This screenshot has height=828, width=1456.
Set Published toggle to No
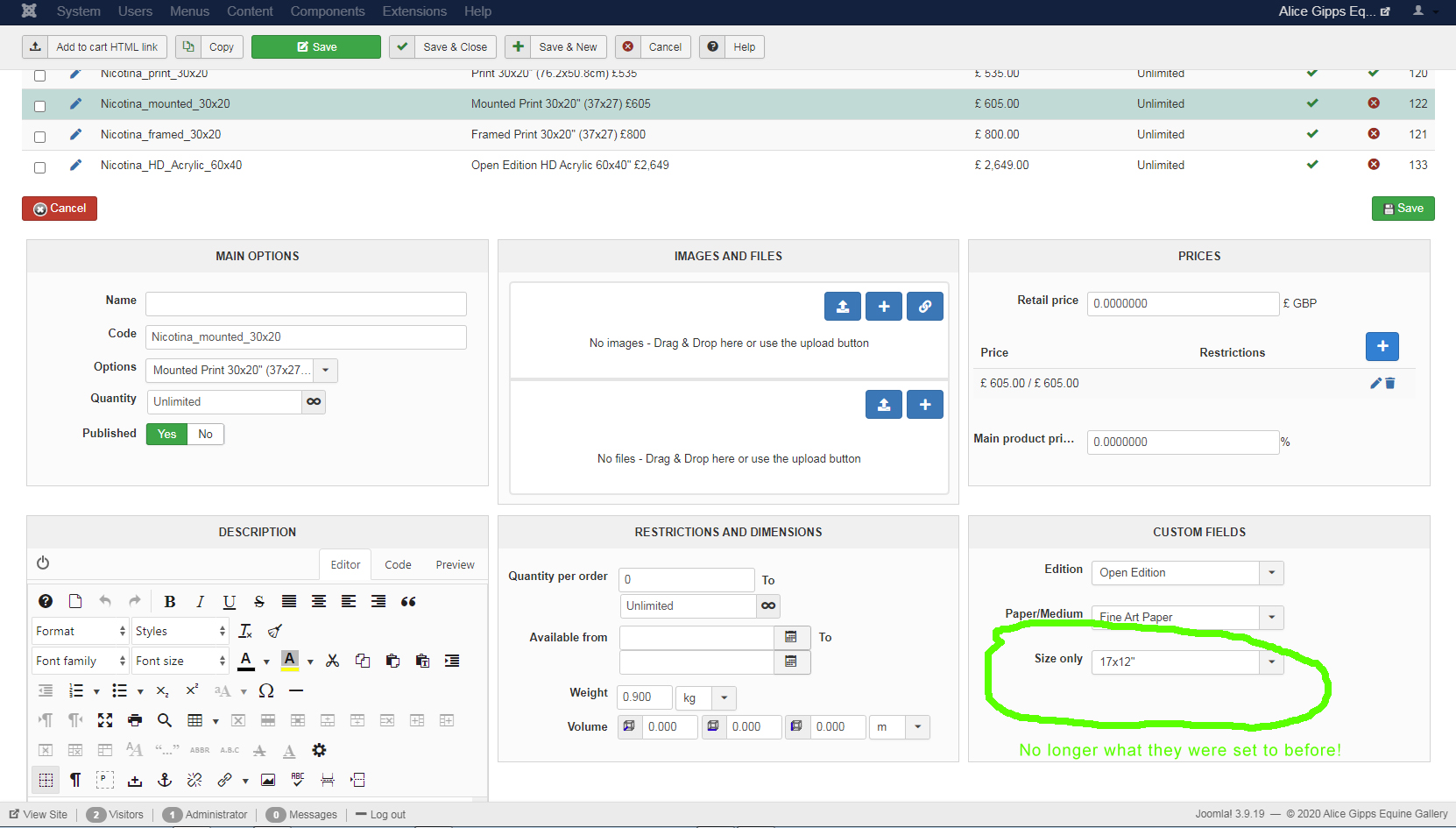[205, 434]
